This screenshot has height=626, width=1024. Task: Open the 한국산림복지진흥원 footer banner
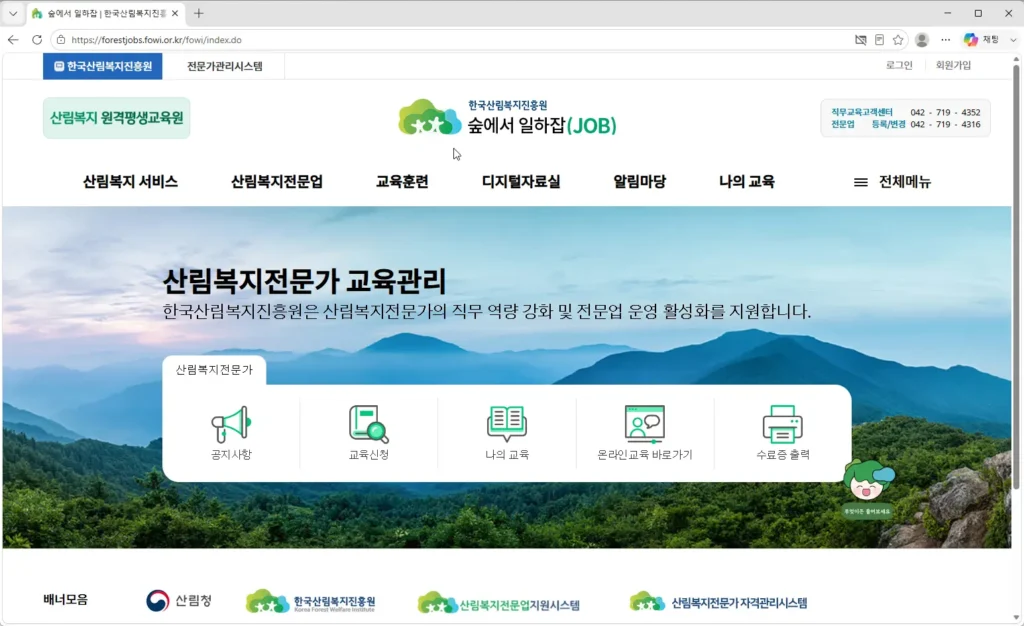tap(311, 601)
